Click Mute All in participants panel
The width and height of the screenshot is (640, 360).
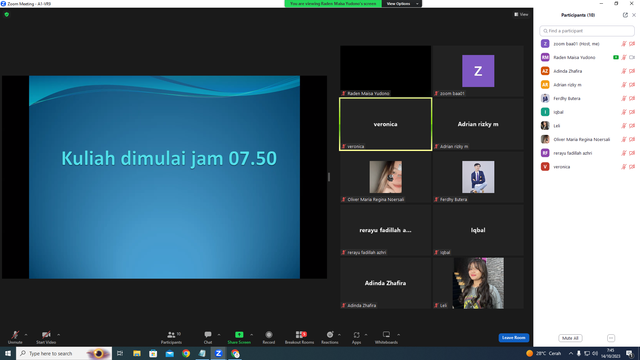tap(570, 338)
